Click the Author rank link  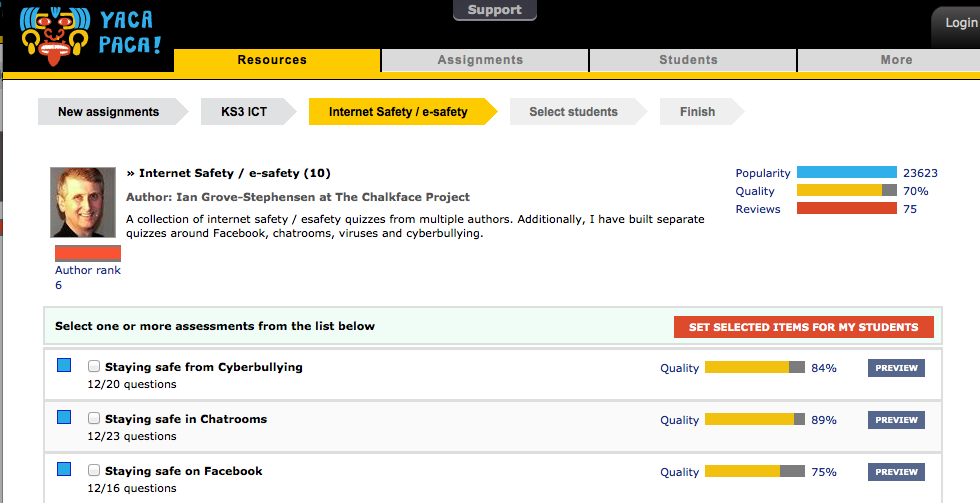tap(87, 270)
